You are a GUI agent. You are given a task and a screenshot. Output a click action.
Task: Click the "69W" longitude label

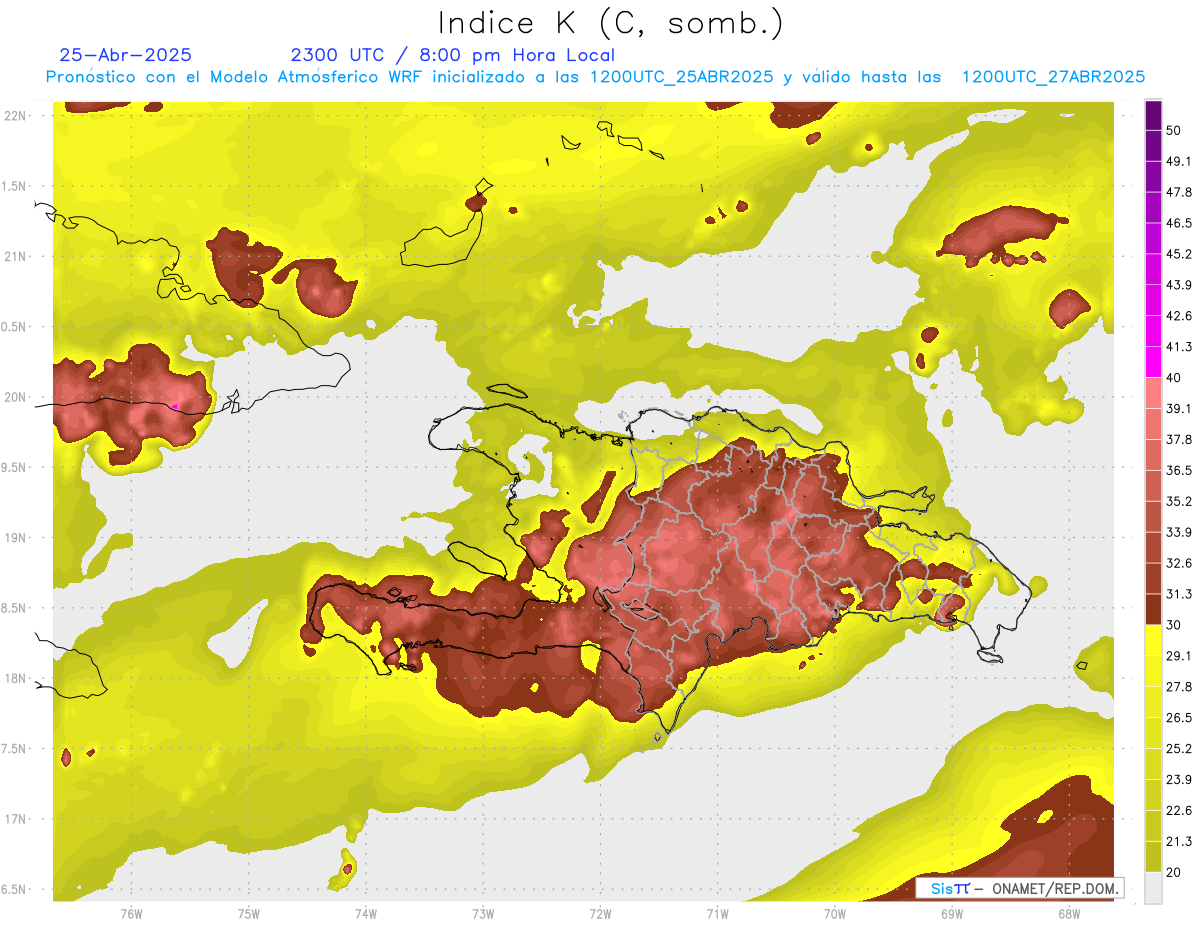click(952, 913)
